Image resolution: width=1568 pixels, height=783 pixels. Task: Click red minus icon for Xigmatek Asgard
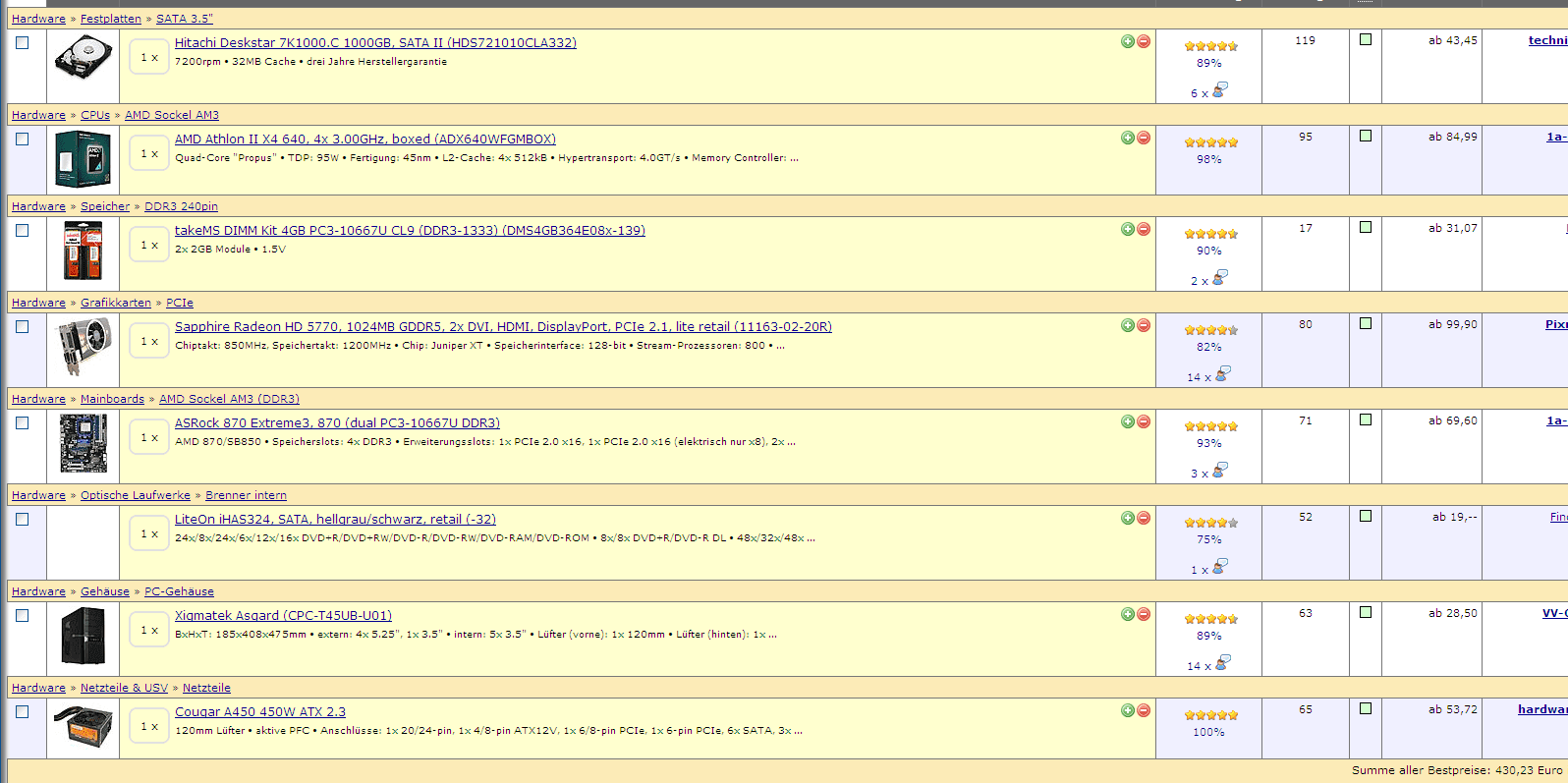pos(1144,614)
